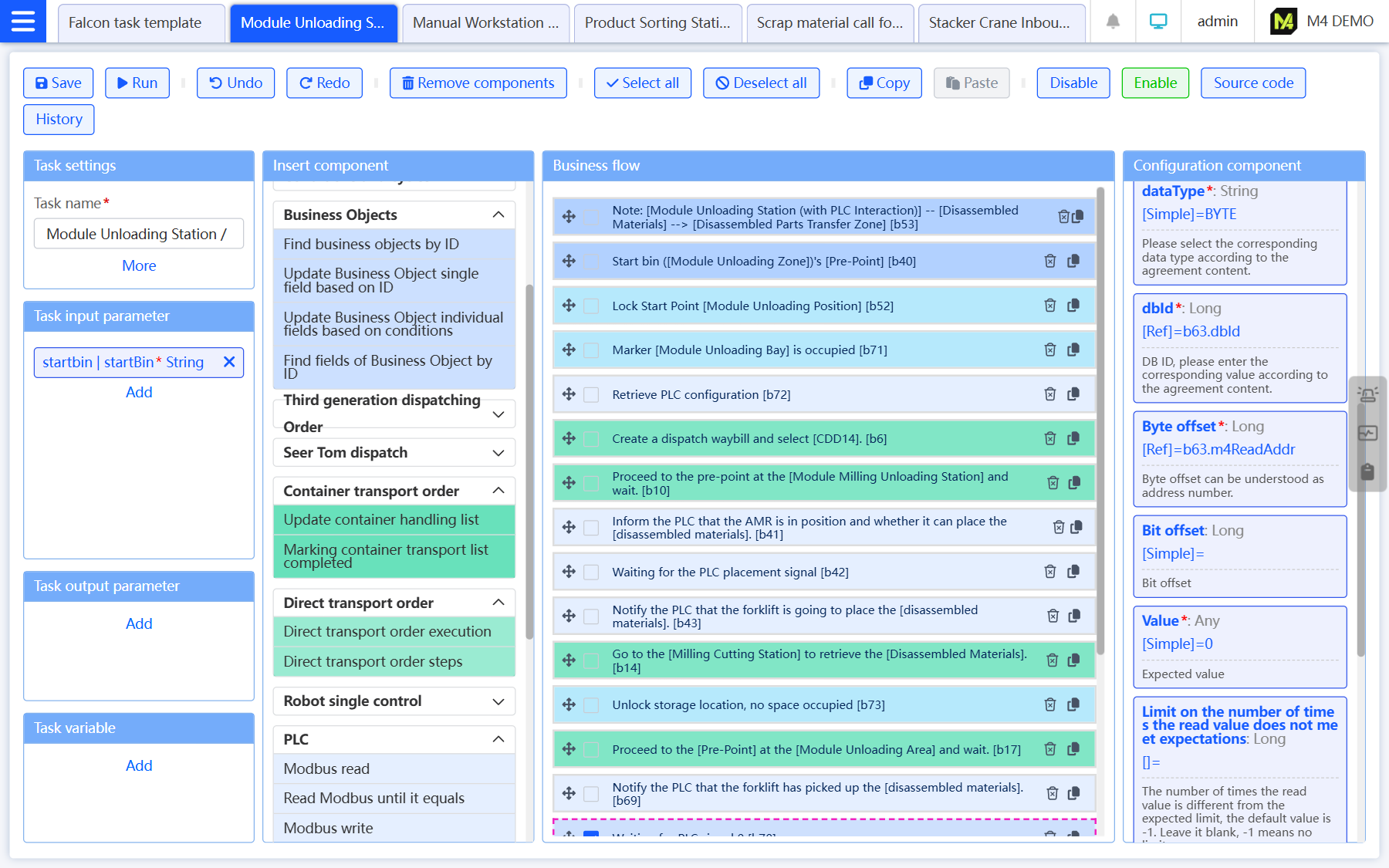Select checkbox for Unlock storage location step

(x=591, y=705)
